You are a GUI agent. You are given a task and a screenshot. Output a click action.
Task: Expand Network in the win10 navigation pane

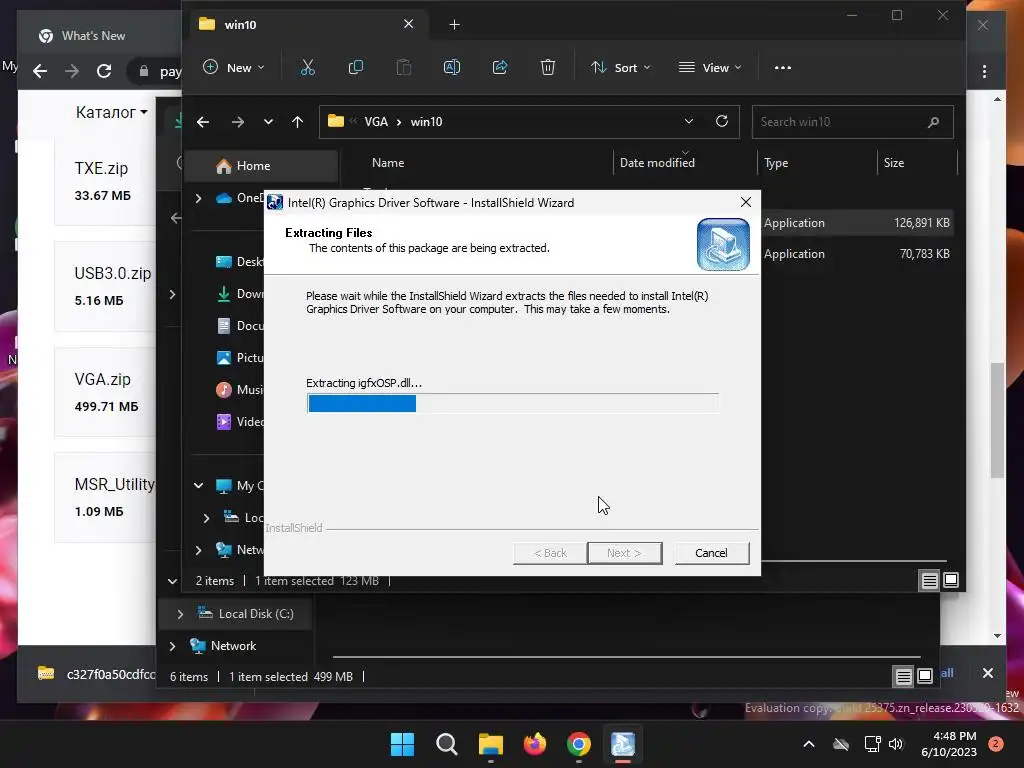tap(199, 550)
